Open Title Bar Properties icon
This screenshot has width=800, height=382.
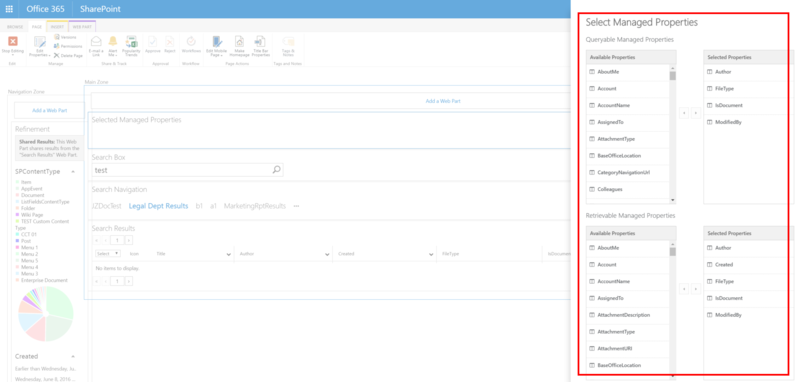click(260, 42)
